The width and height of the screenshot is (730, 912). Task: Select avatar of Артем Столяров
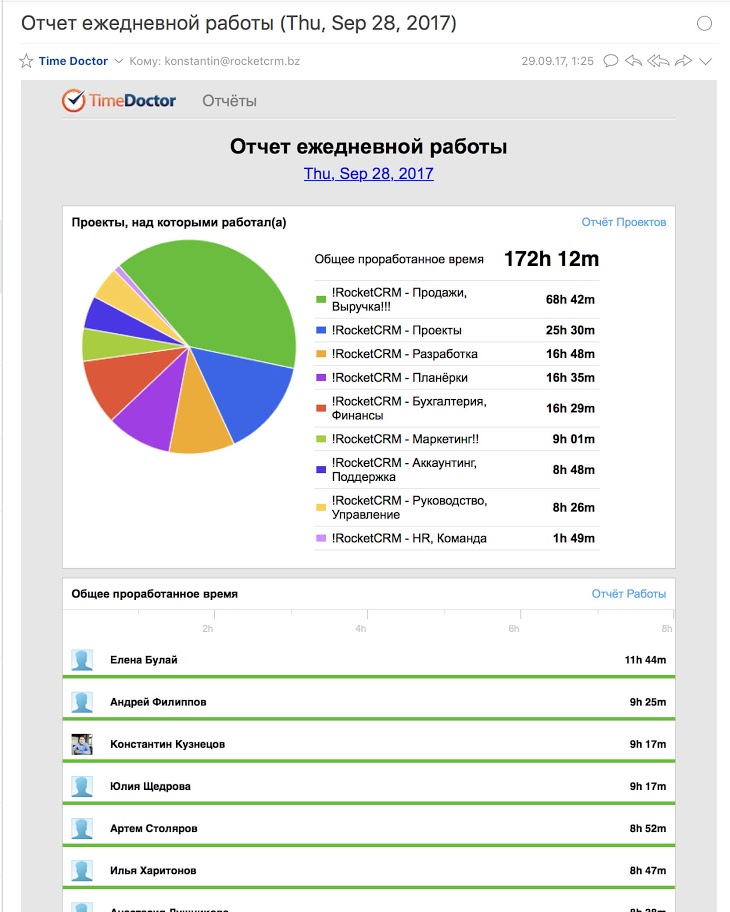[82, 828]
